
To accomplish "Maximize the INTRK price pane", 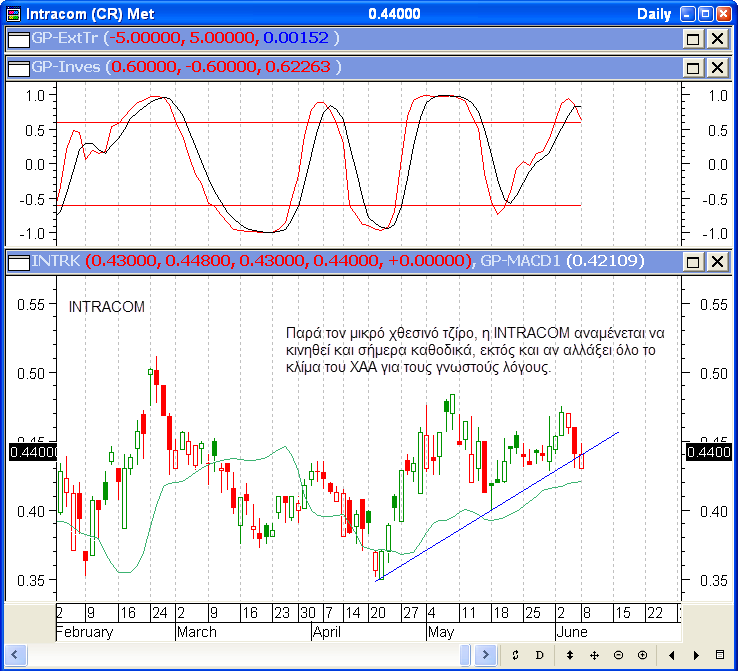I will click(693, 262).
